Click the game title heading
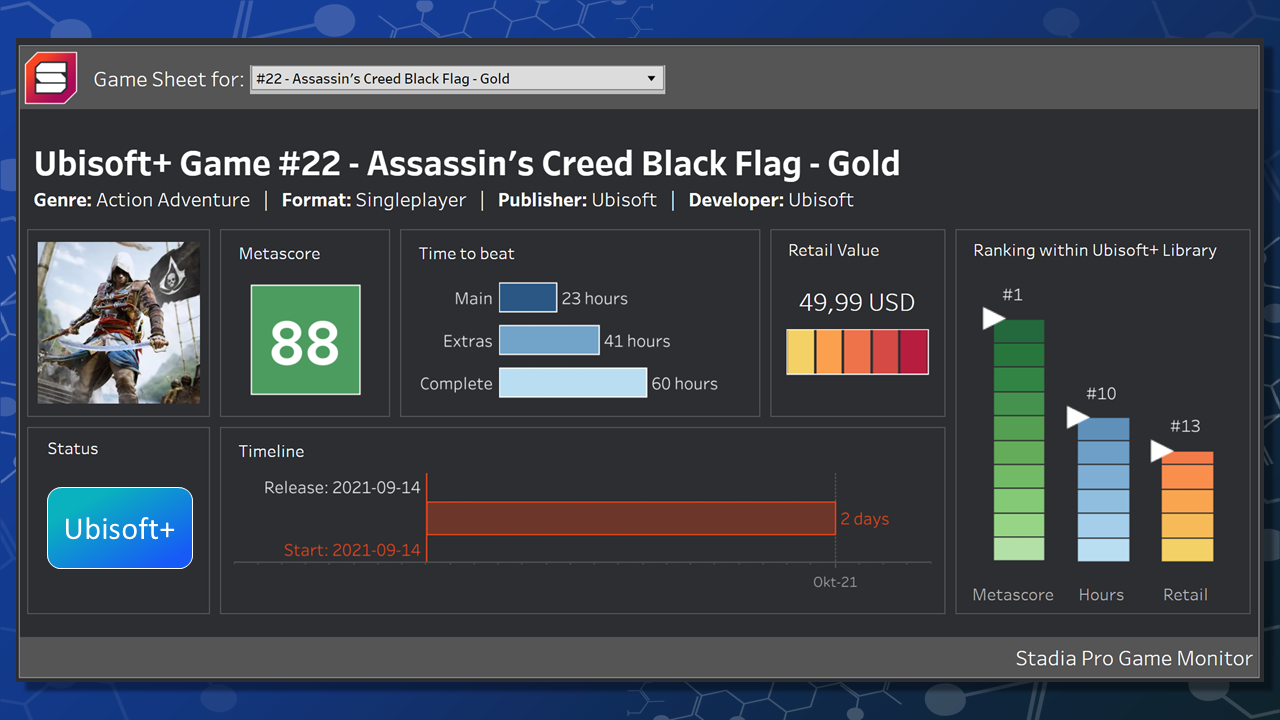The width and height of the screenshot is (1280, 720). click(x=467, y=164)
